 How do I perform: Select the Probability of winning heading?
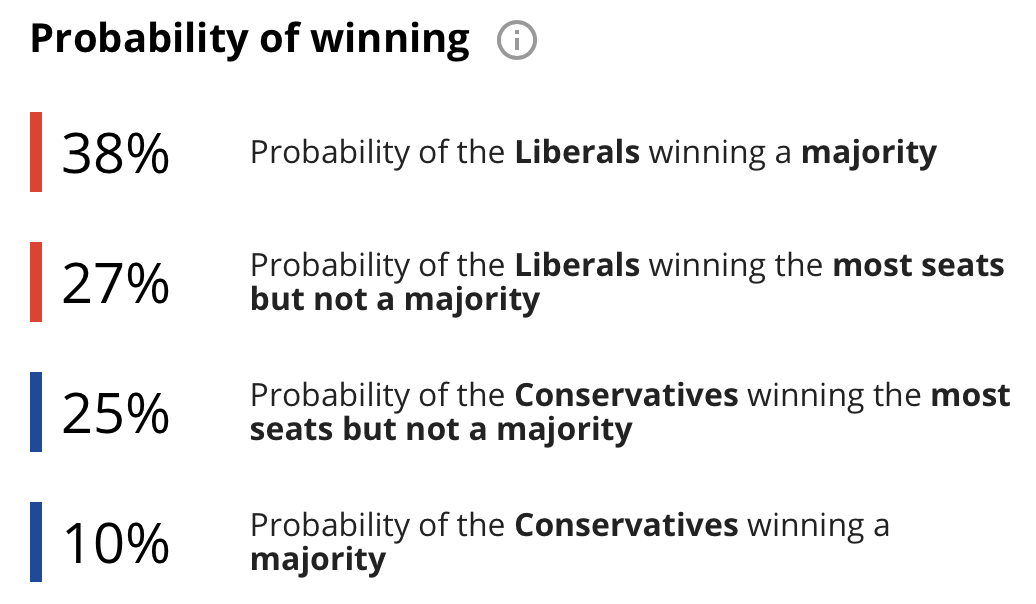click(250, 39)
